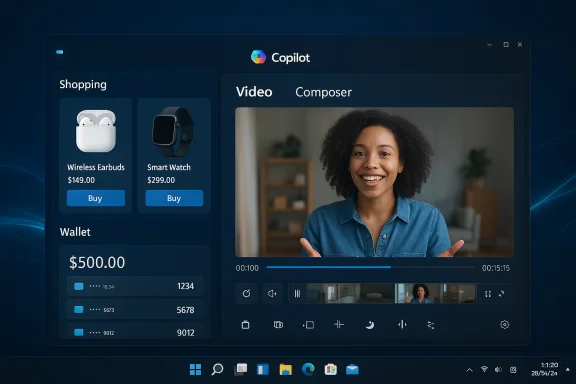Pause using the icon right of the clip strip

point(488,294)
